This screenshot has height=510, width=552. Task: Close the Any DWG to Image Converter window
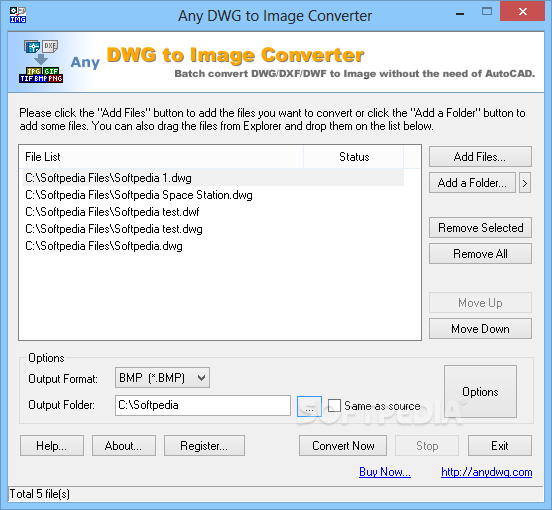(x=522, y=12)
